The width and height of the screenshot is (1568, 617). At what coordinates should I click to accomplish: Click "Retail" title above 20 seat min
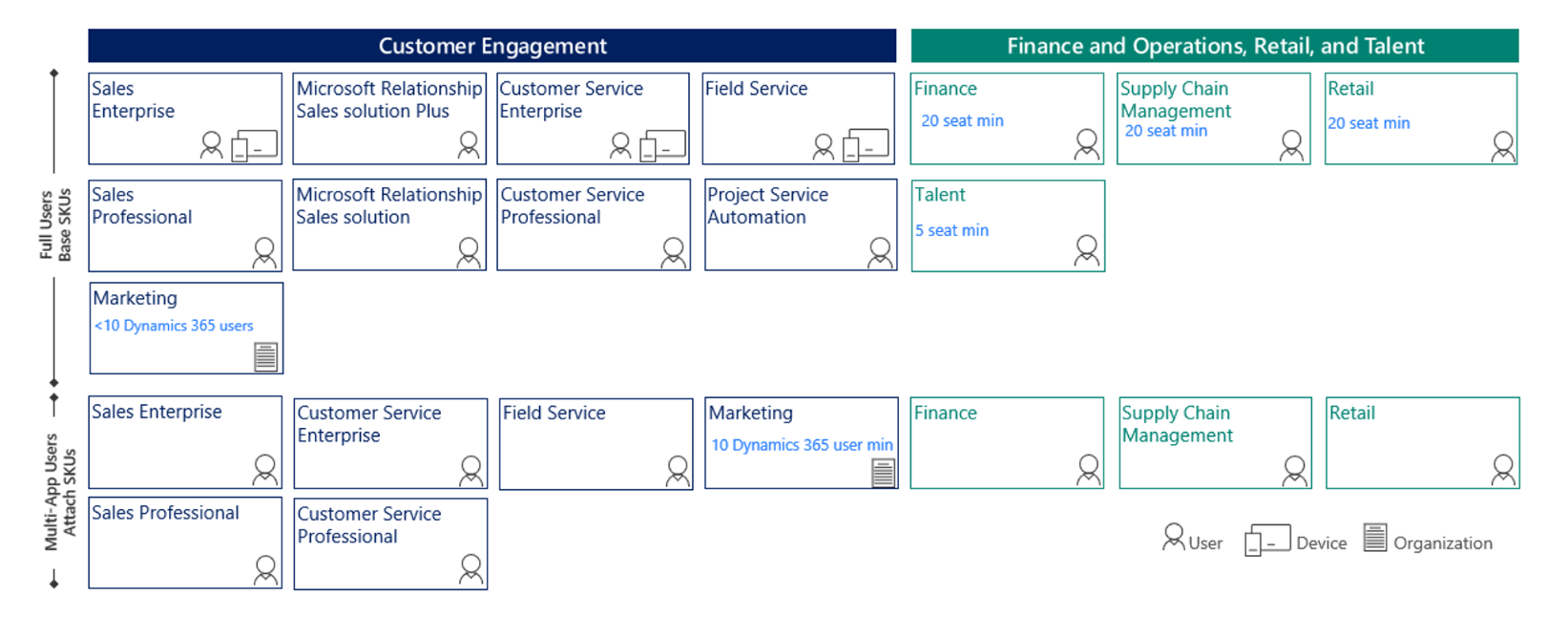[x=1350, y=89]
